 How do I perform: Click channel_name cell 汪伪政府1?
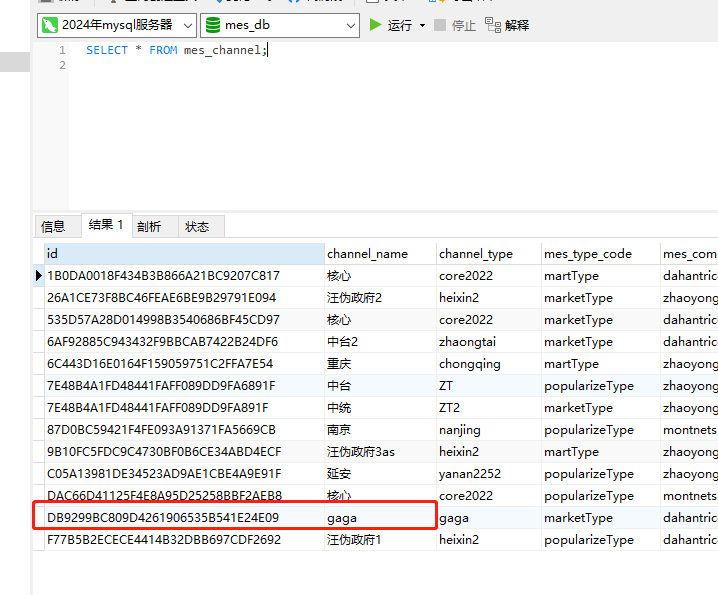point(381,540)
